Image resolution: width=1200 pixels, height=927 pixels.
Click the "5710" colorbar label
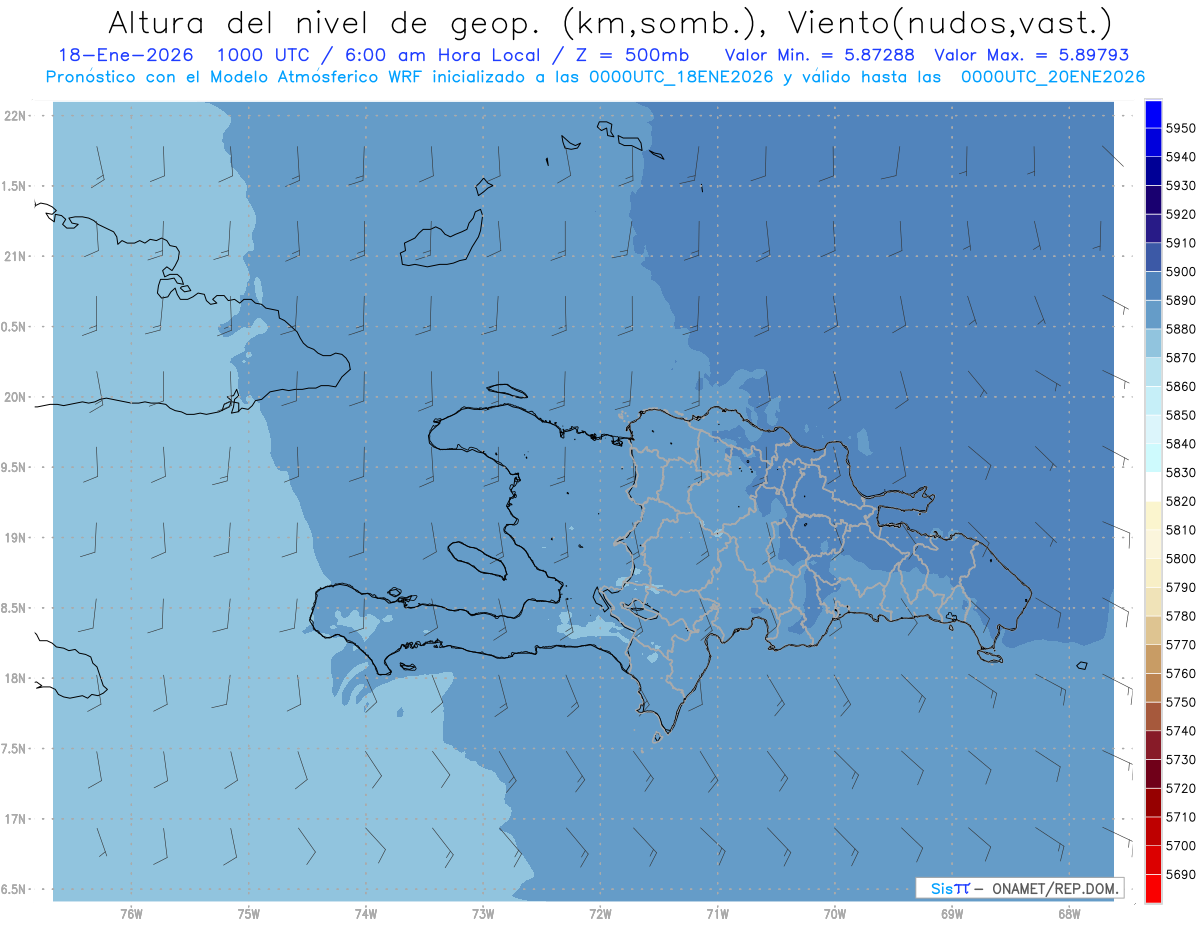coord(1180,817)
